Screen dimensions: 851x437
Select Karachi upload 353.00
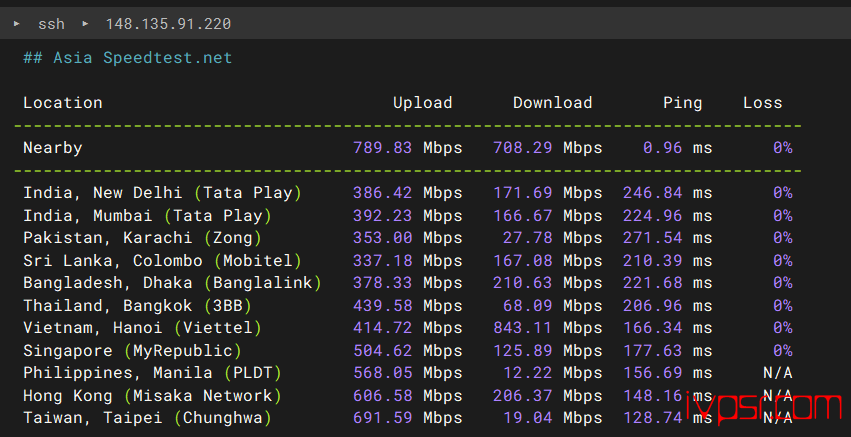(383, 238)
